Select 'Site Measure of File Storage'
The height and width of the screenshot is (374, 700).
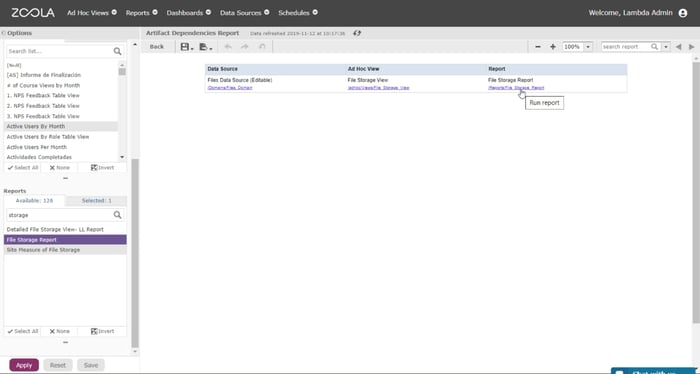[65, 250]
